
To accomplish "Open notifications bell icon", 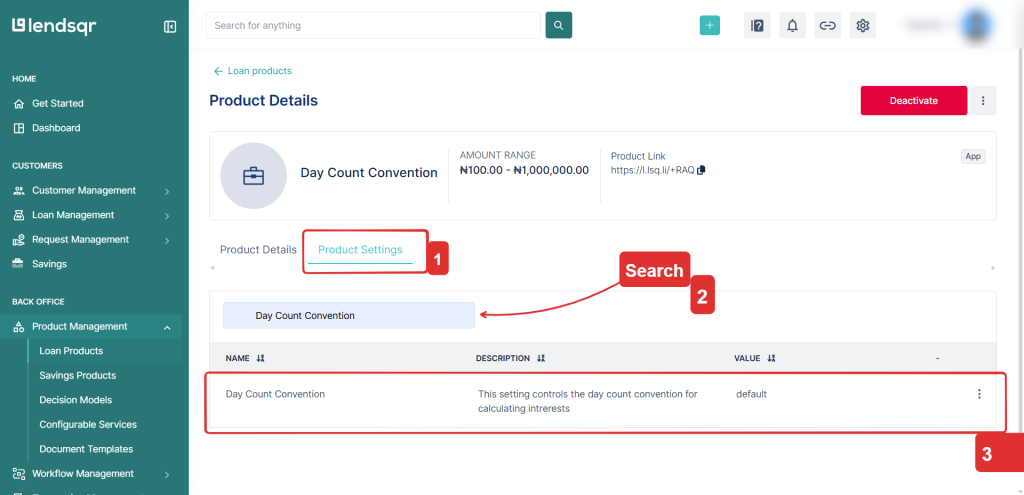I will pyautogui.click(x=792, y=25).
